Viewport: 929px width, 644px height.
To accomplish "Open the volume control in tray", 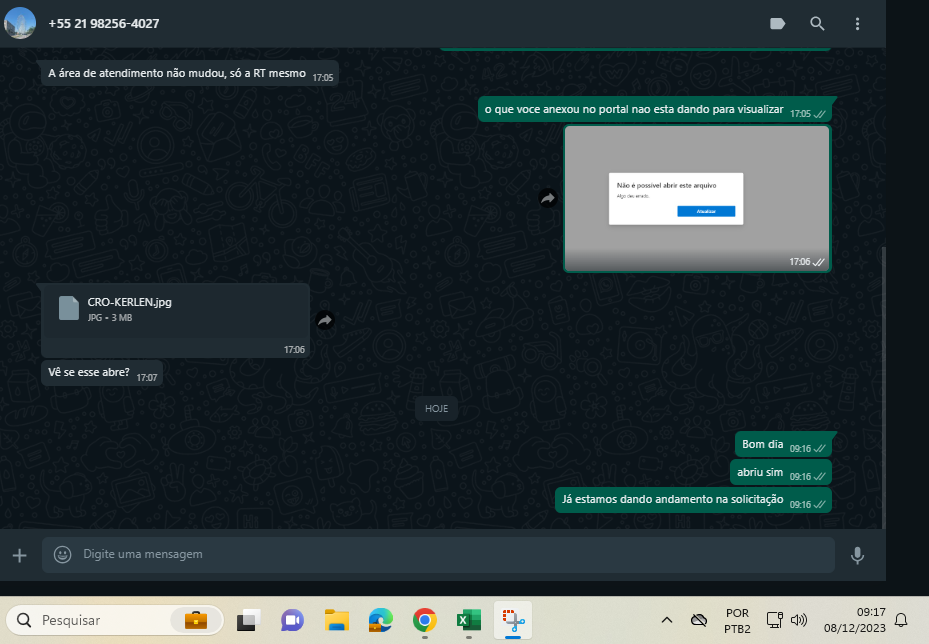I will (799, 620).
